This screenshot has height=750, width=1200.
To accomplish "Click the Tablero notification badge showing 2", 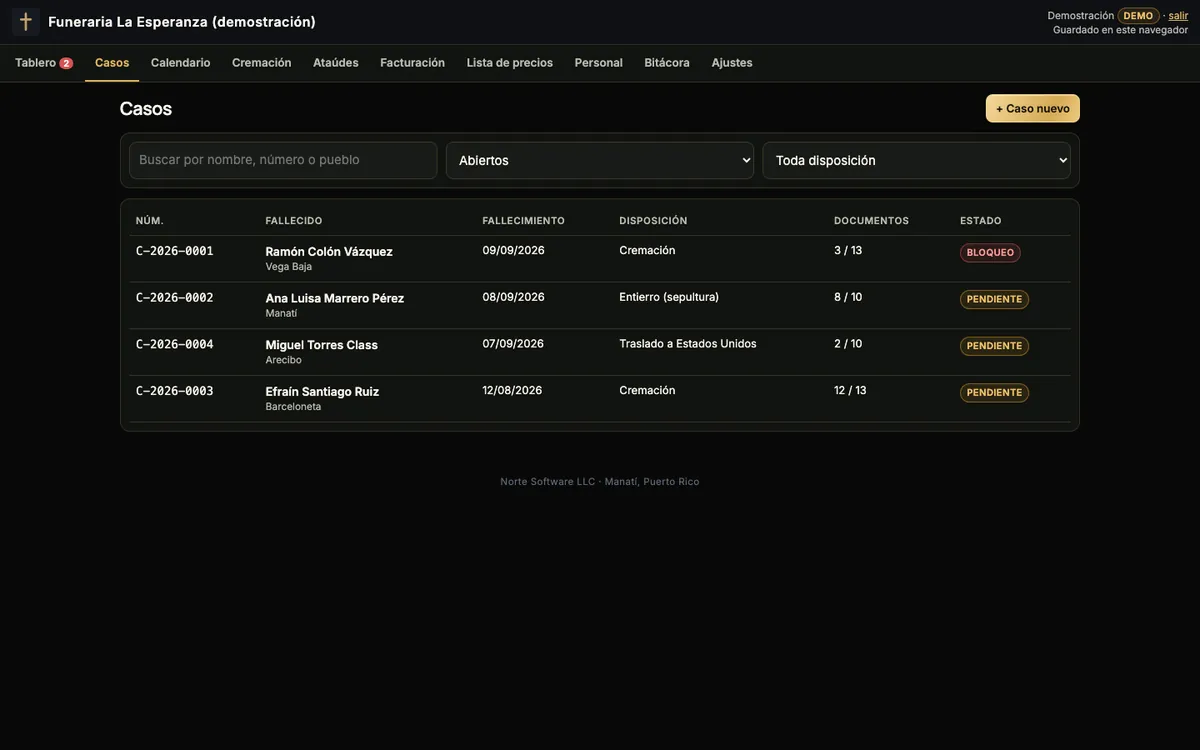I will tap(66, 63).
